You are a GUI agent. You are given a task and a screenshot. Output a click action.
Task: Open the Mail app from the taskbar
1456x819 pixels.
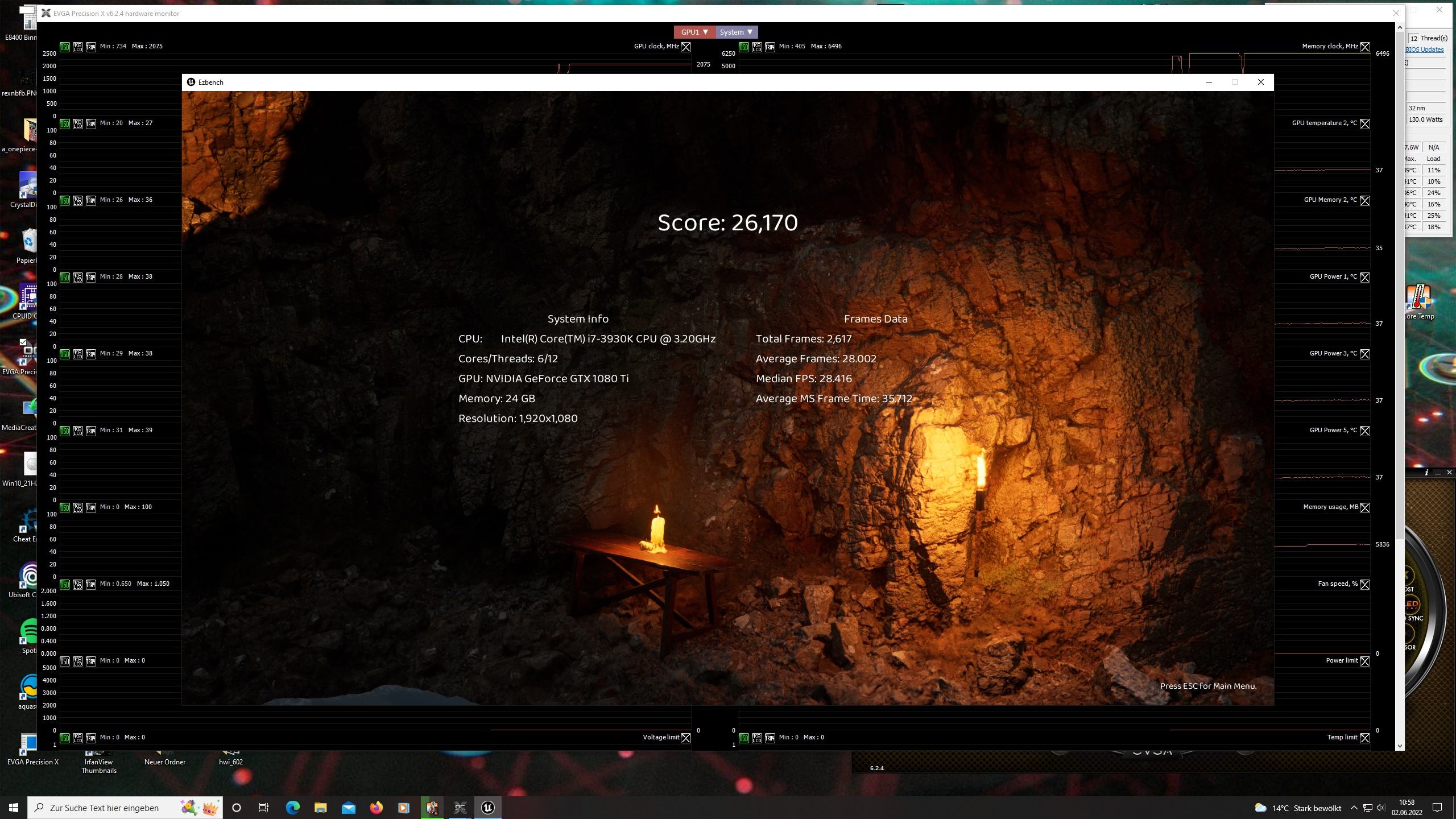pos(348,808)
